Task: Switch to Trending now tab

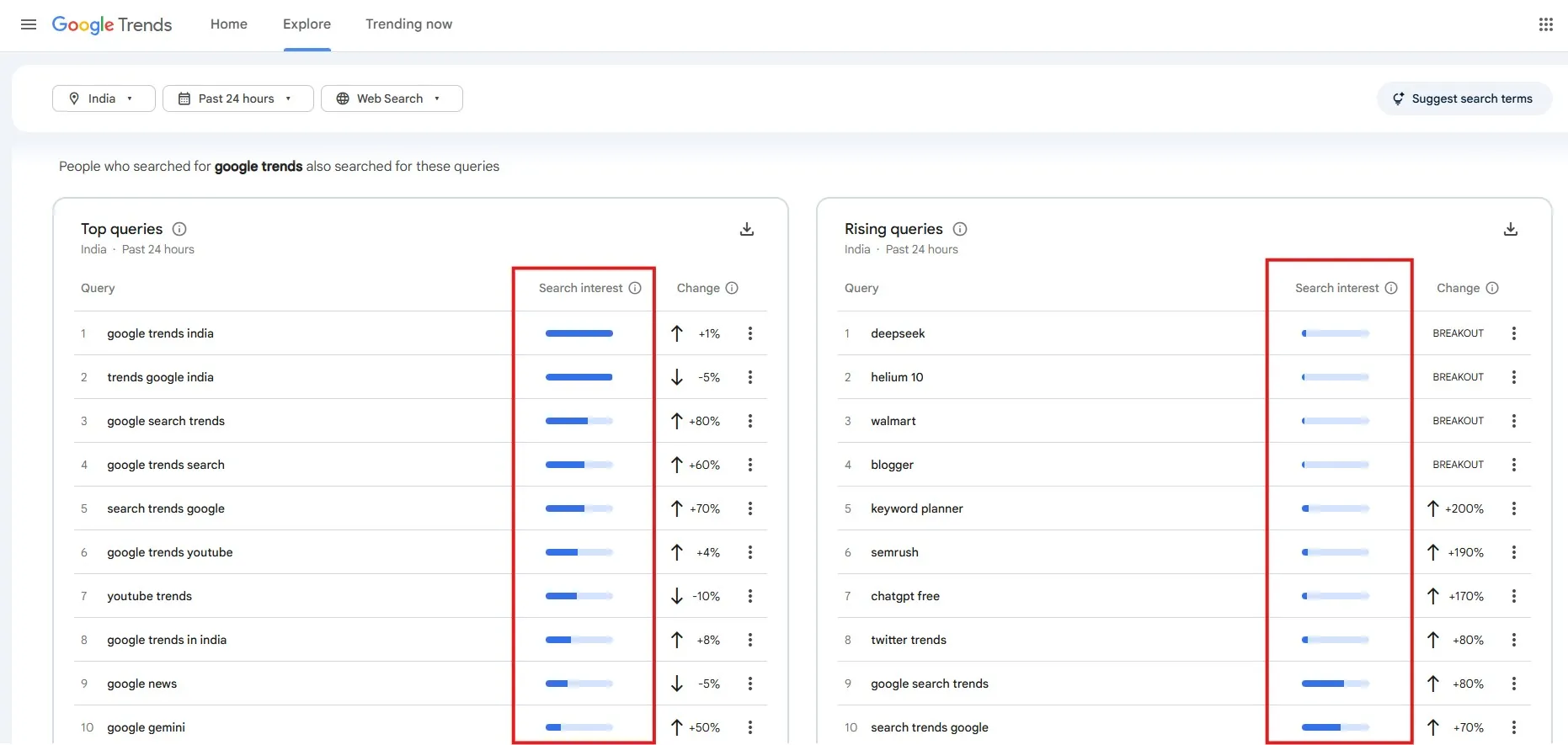Action: [x=408, y=24]
